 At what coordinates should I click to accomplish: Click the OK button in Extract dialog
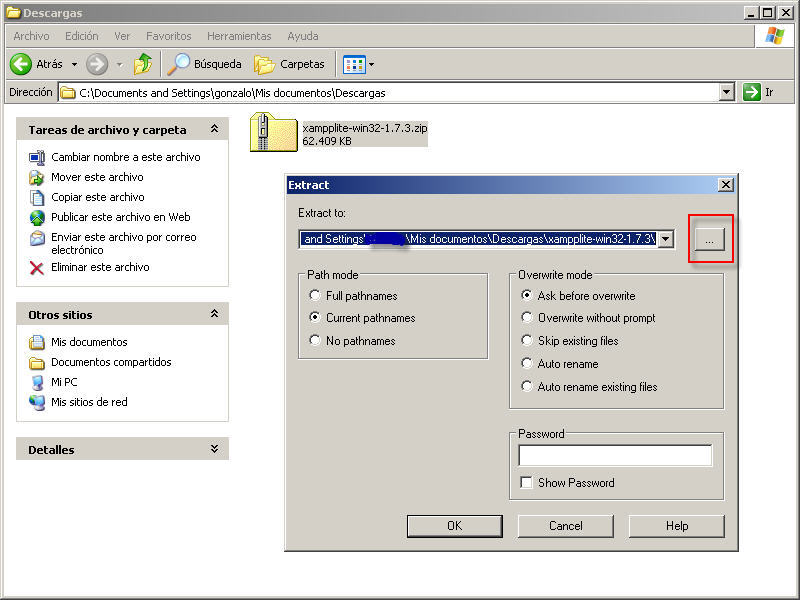(x=454, y=526)
